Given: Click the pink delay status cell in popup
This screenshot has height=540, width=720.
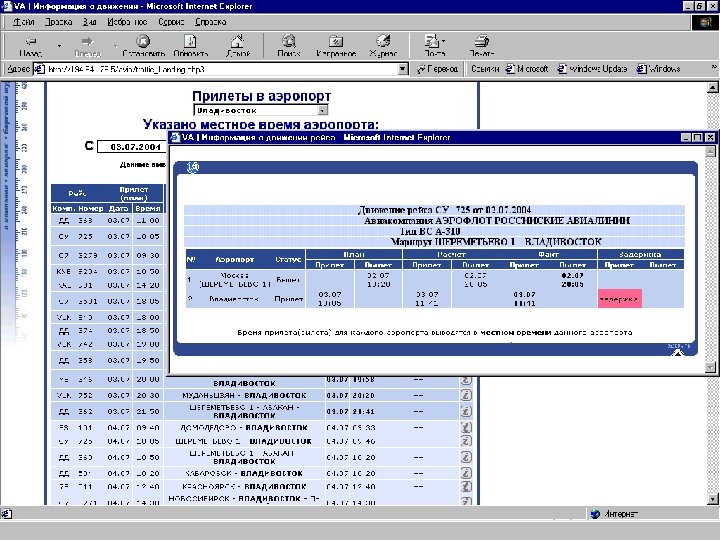Looking at the screenshot, I should 620,298.
